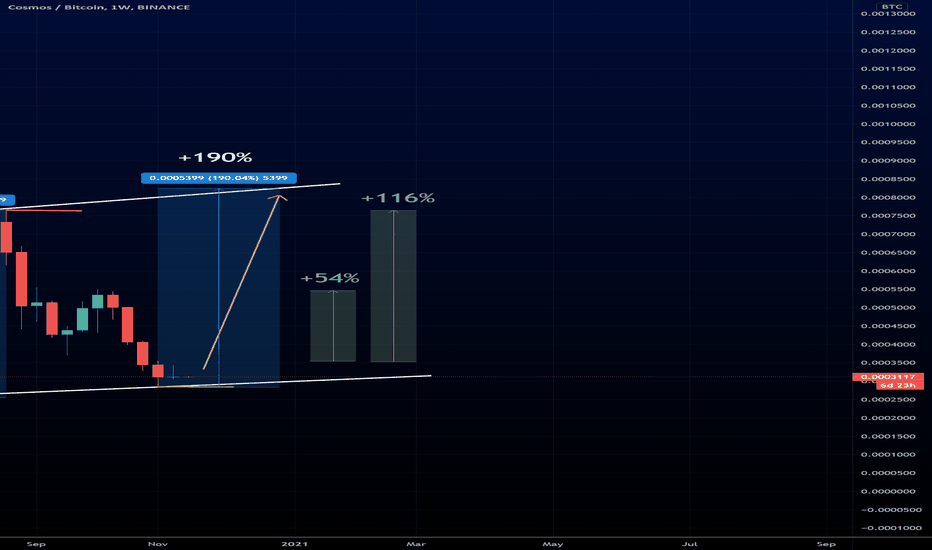Click the 0.0000000 price axis label

click(888, 492)
